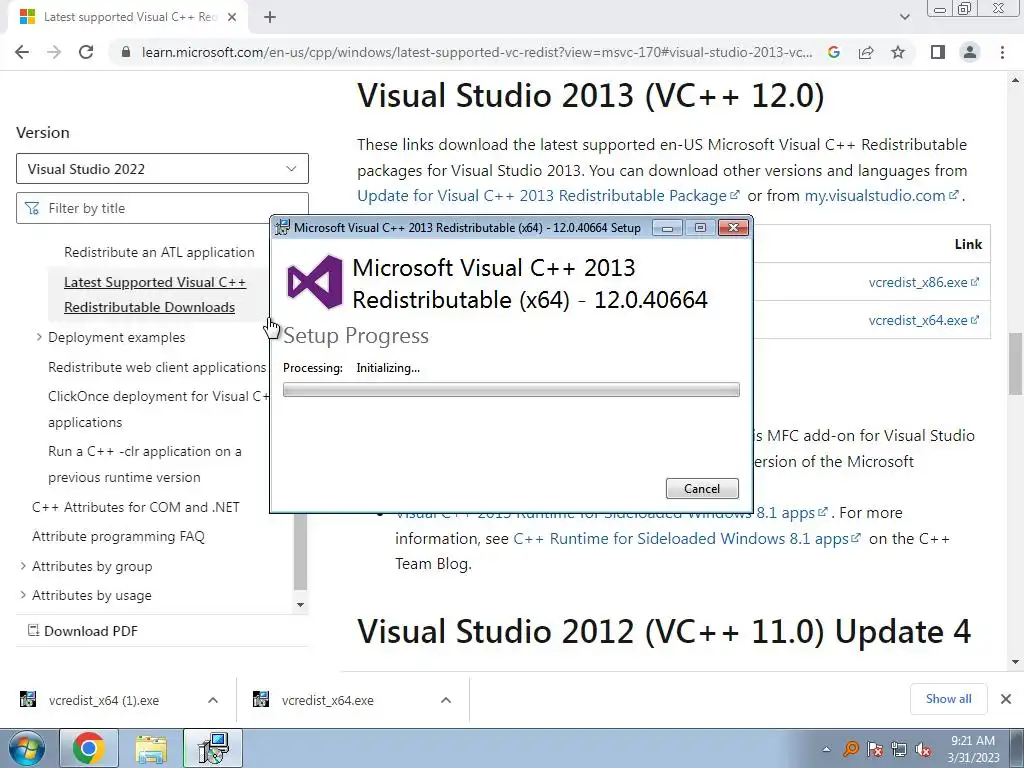The height and width of the screenshot is (768, 1024).
Task: Close the Visual C++ setup dialog
Action: pyautogui.click(x=733, y=228)
